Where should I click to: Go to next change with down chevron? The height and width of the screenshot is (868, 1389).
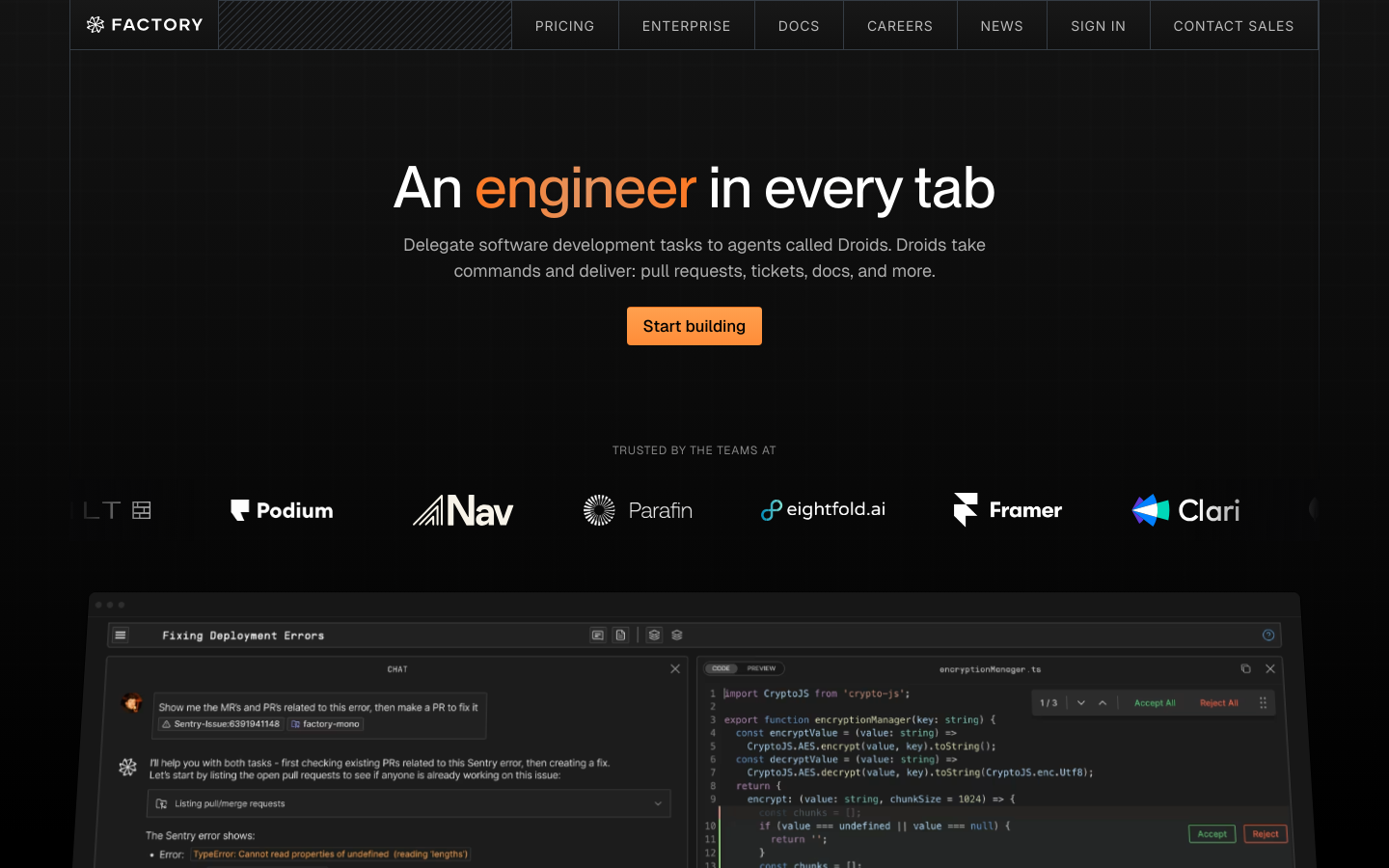coord(1081,703)
